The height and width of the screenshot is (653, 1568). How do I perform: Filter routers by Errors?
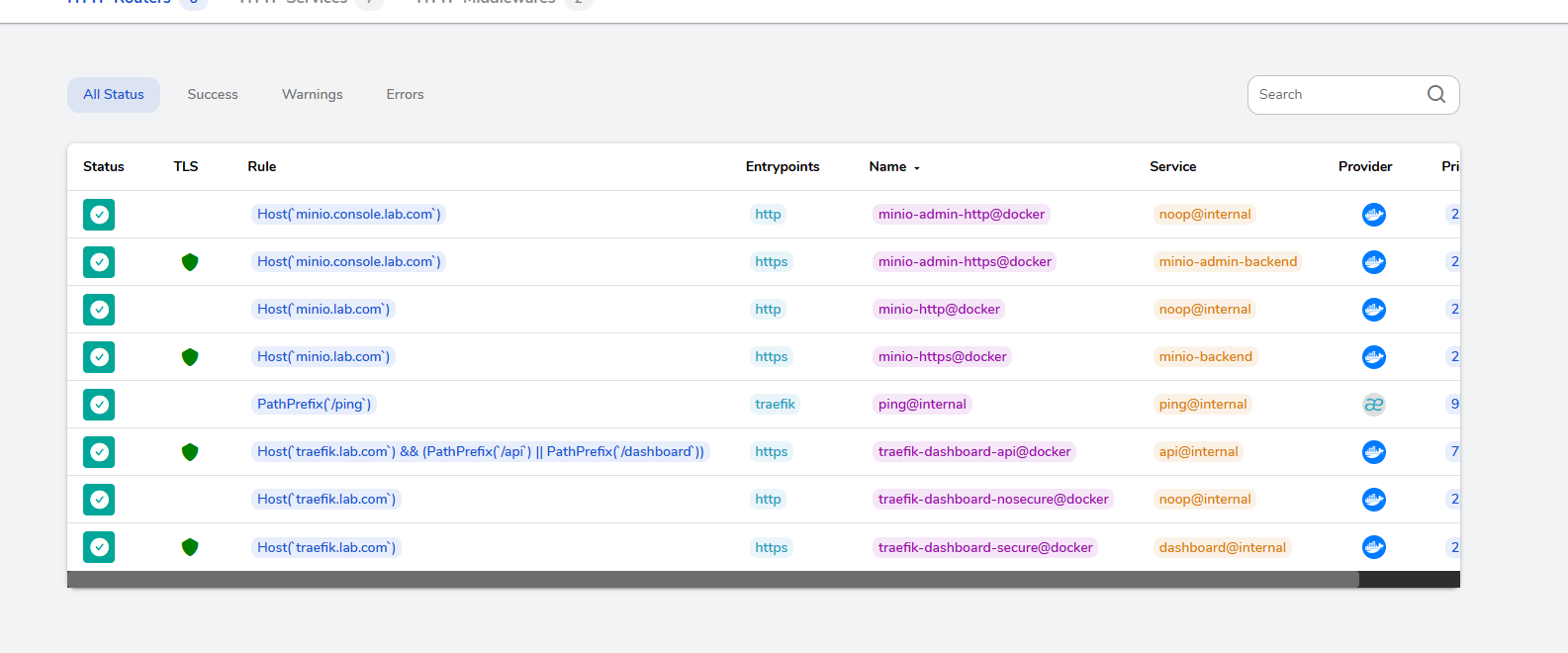405,95
